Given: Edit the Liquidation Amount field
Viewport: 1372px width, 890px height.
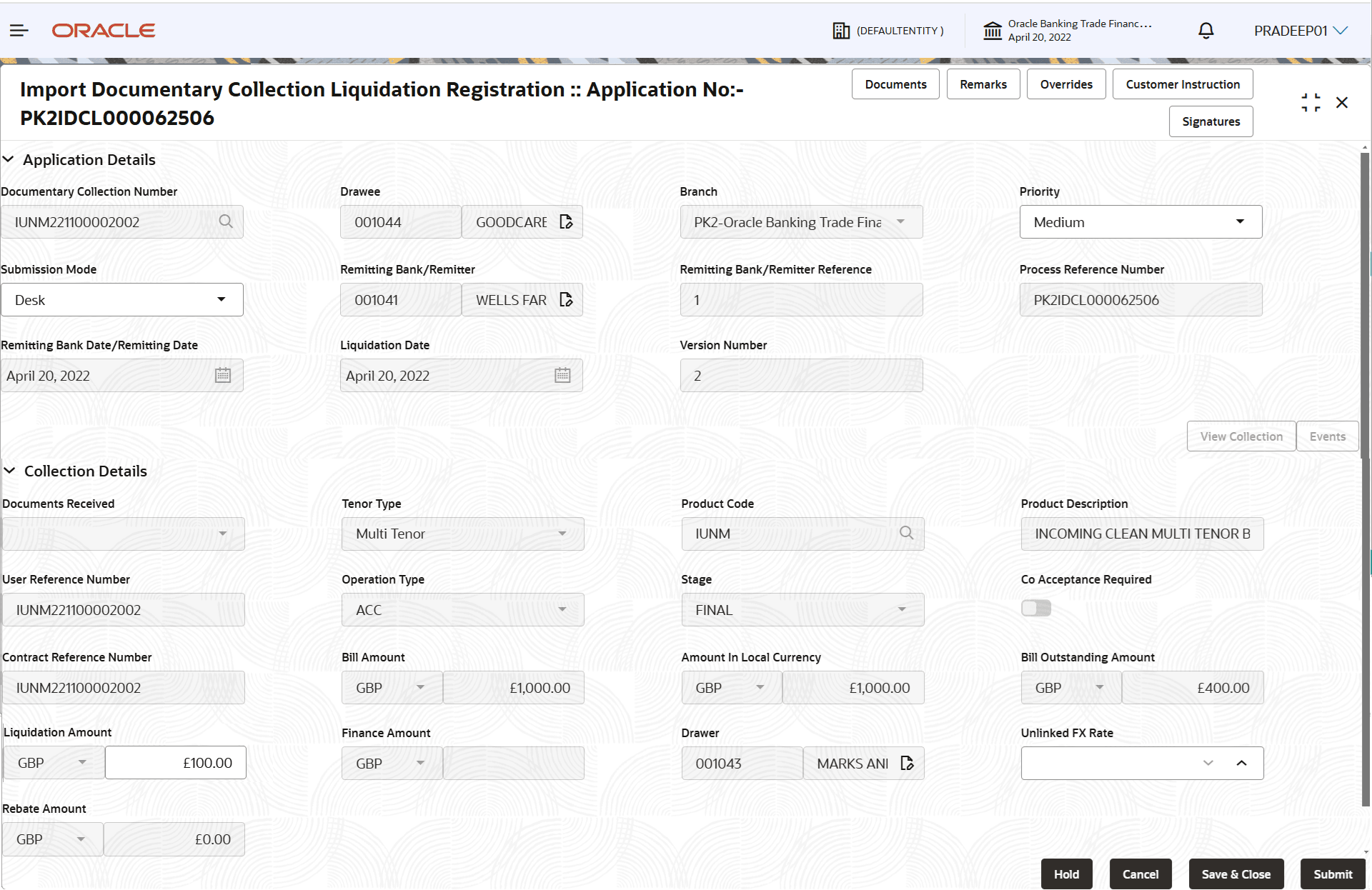Looking at the screenshot, I should [x=175, y=762].
